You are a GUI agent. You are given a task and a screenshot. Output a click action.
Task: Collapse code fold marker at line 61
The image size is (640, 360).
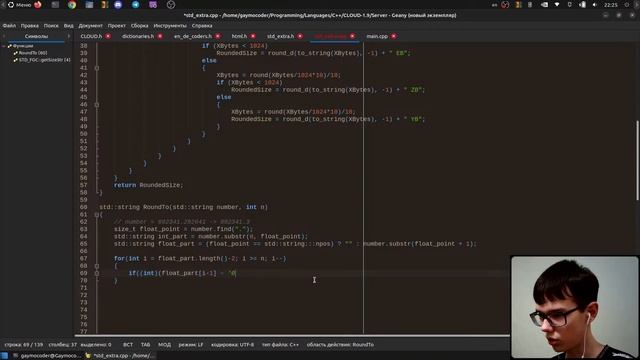[97, 215]
